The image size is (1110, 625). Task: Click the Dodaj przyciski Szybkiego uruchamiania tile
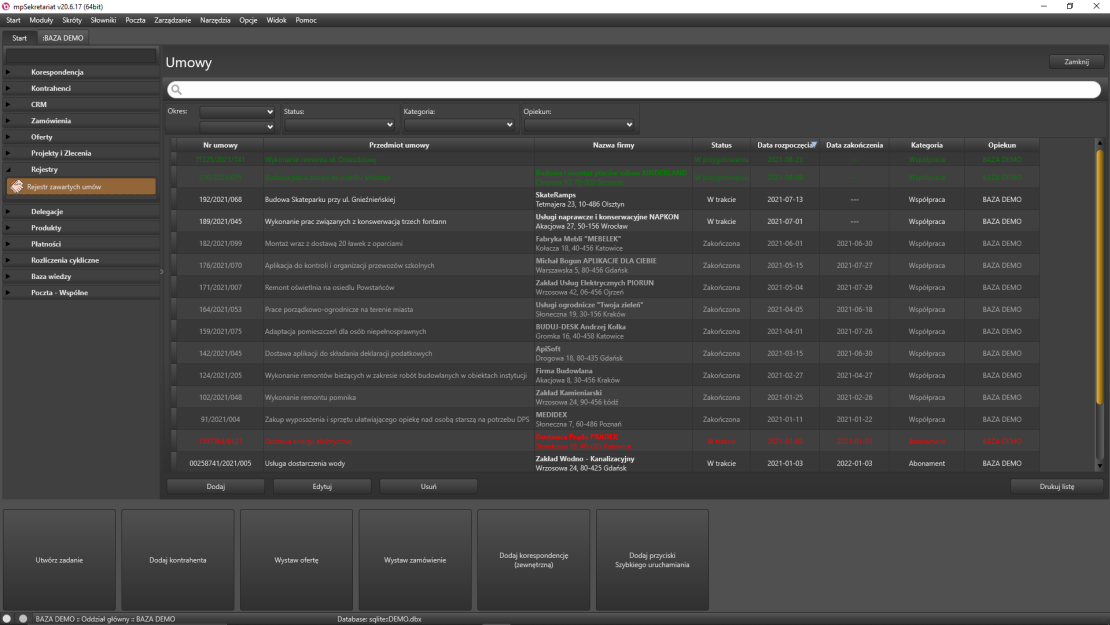652,560
